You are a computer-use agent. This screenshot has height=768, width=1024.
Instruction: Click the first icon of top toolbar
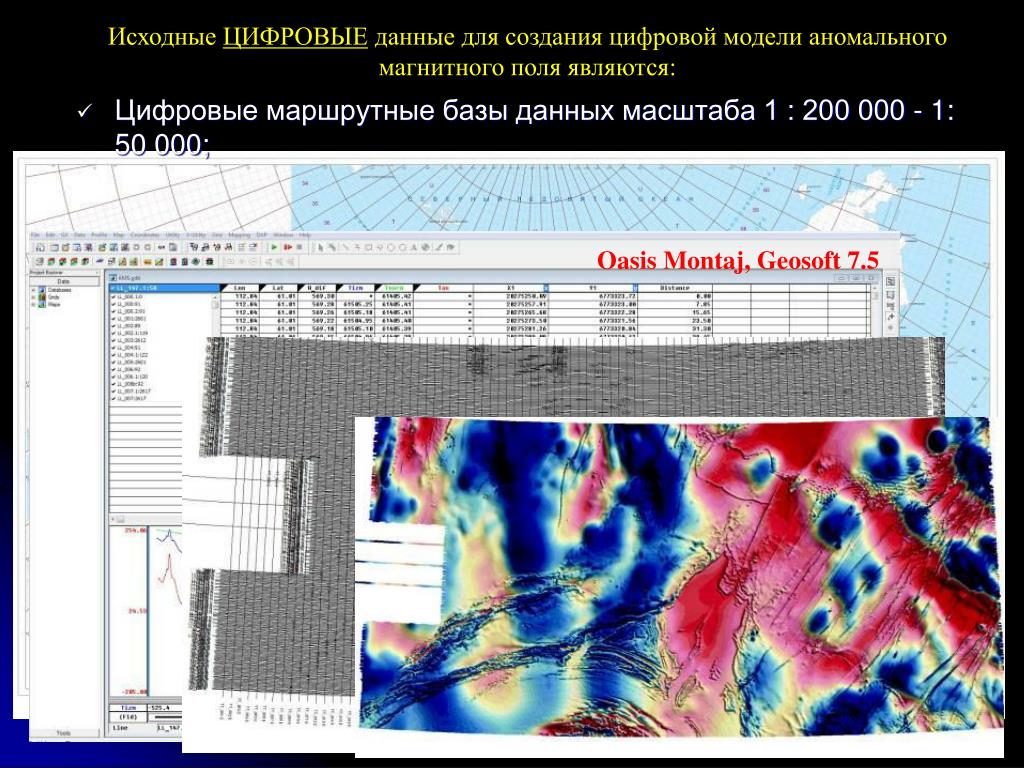[x=40, y=248]
